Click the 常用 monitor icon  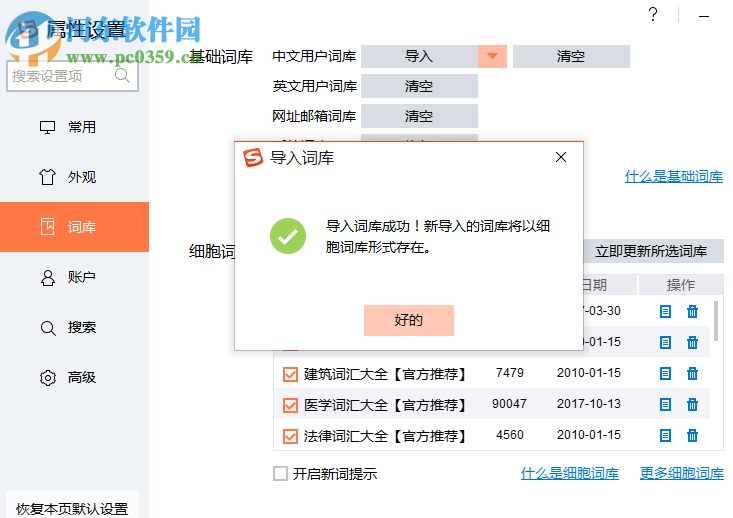47,127
